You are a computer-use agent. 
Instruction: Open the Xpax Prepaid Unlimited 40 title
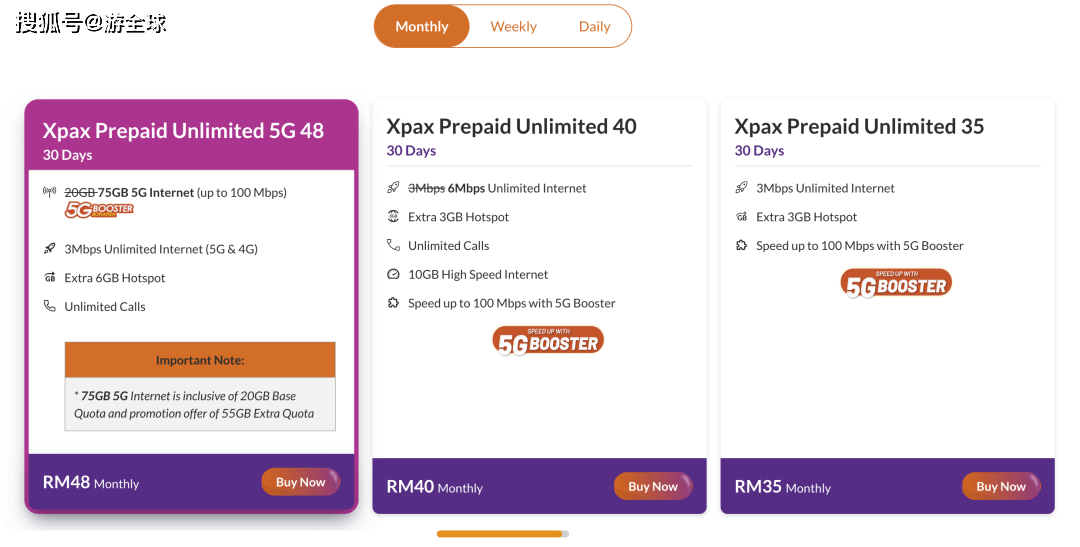pos(511,126)
